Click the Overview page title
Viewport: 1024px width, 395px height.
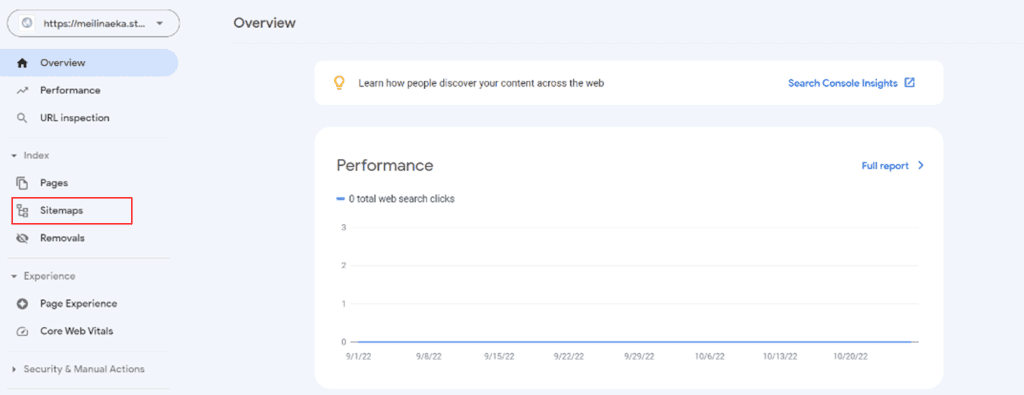(264, 23)
